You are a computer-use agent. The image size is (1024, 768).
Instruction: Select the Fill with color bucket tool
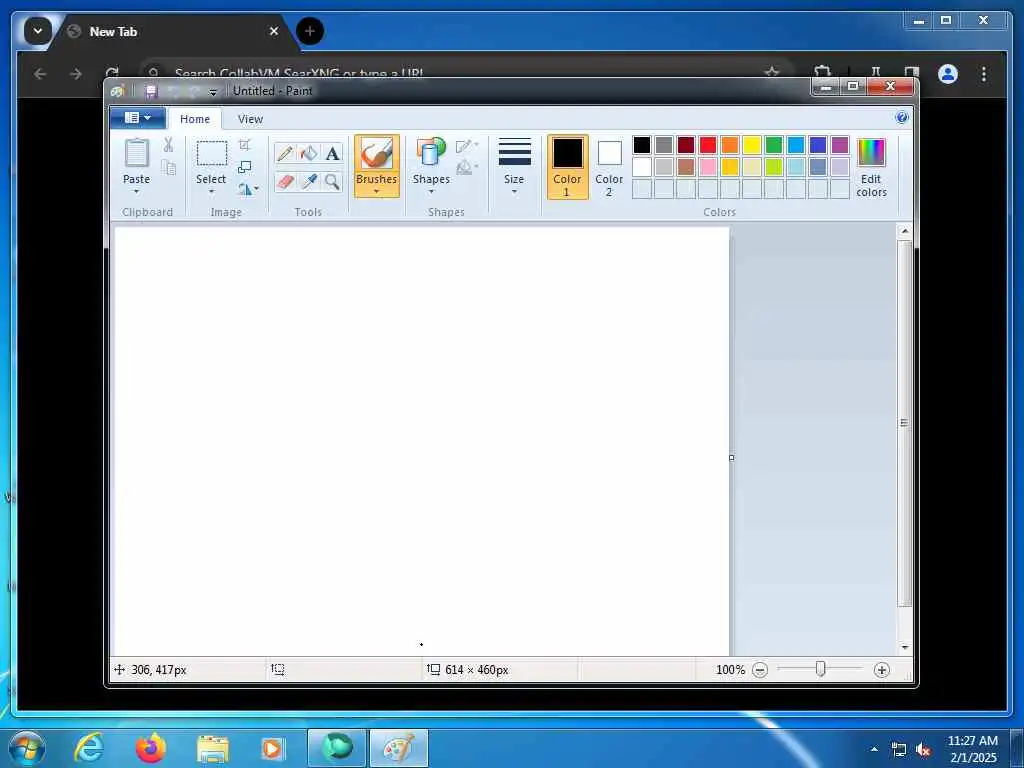point(308,153)
